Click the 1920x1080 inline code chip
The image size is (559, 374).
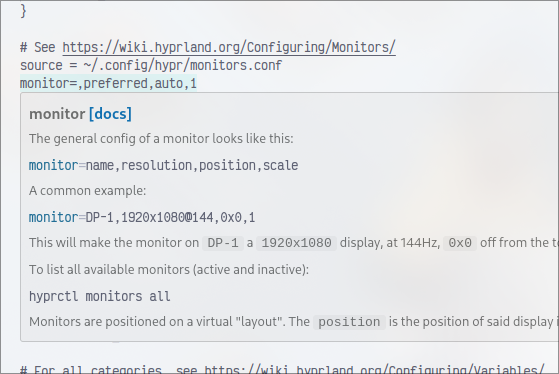296,243
